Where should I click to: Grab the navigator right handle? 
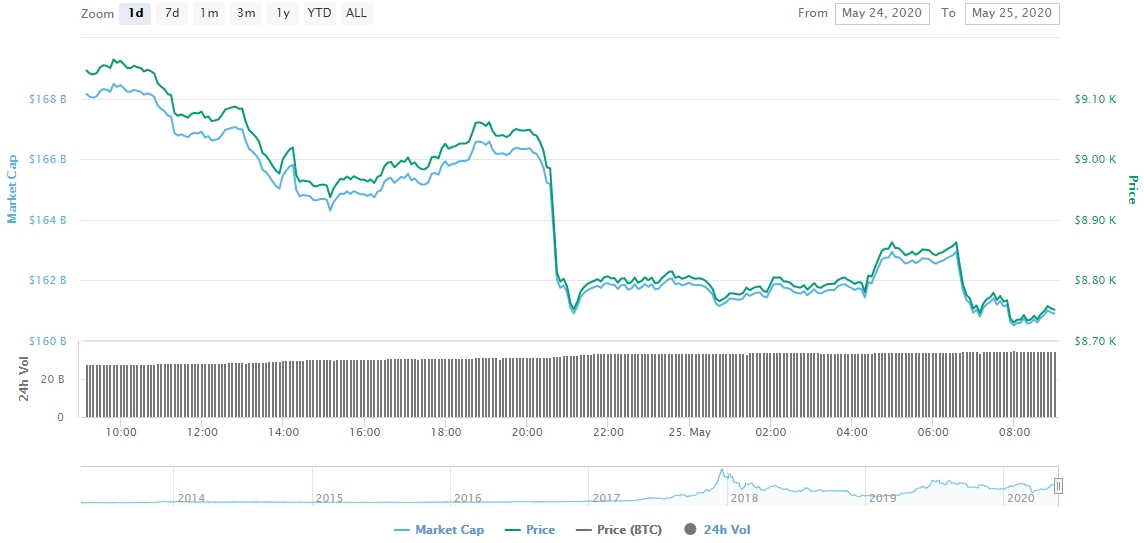pyautogui.click(x=1058, y=485)
